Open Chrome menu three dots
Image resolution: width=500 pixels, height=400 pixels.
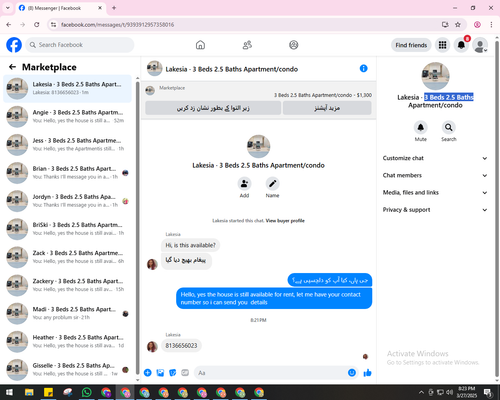(491, 25)
